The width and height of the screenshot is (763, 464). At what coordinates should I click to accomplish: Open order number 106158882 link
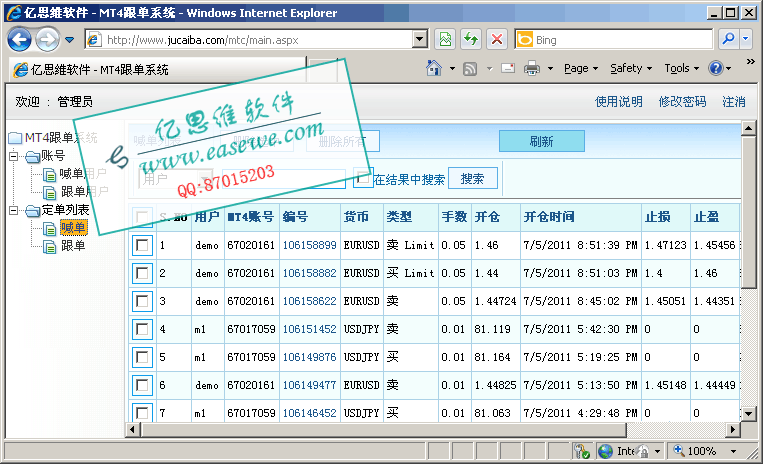pyautogui.click(x=309, y=273)
